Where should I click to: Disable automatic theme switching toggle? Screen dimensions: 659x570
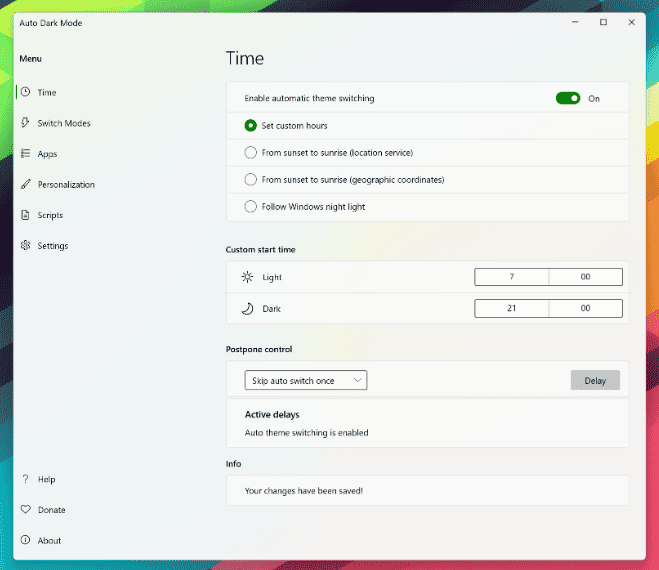(x=568, y=98)
